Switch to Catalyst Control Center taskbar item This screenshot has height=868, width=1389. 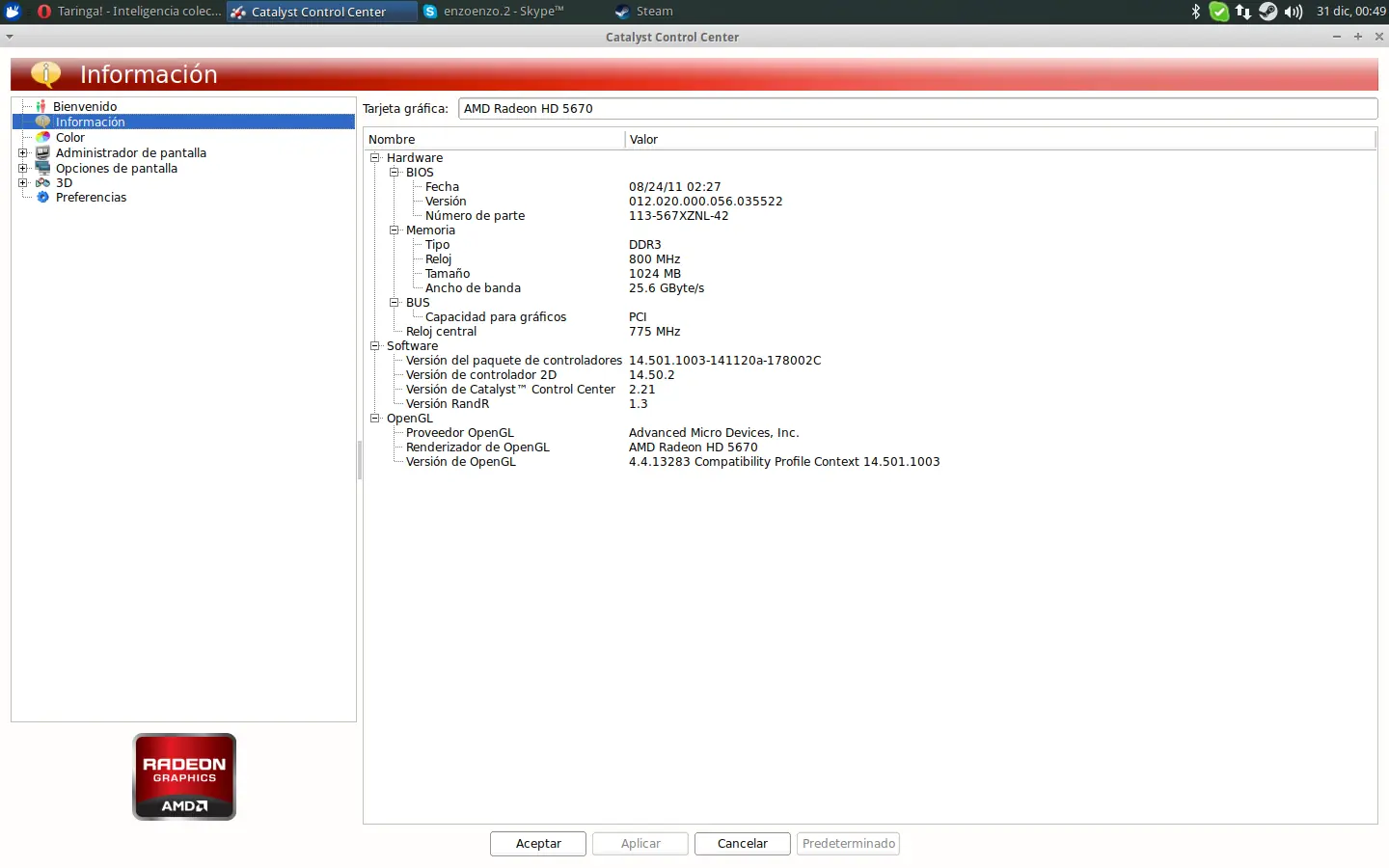click(x=322, y=12)
